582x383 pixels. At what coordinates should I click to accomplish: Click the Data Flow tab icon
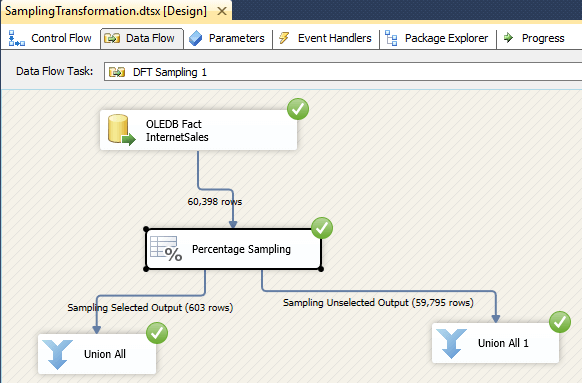click(x=112, y=38)
